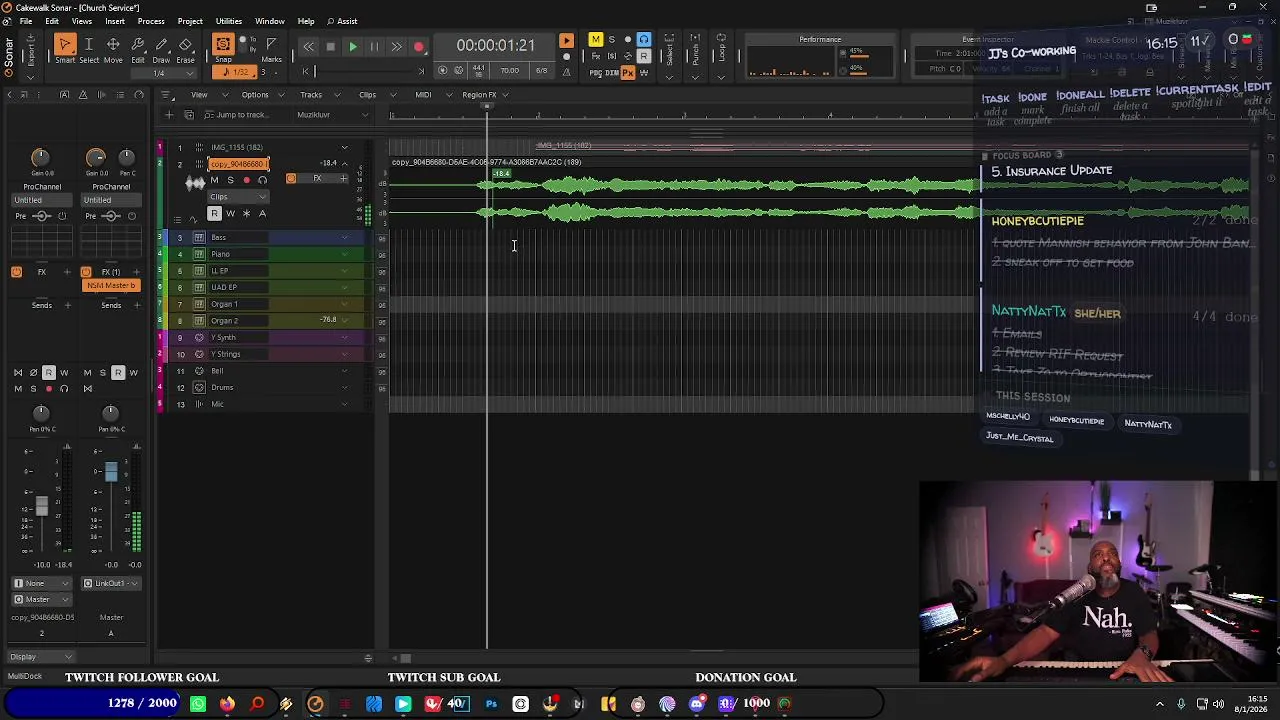This screenshot has height=720, width=1280.
Task: Expand the Drums track
Action: tap(345, 388)
